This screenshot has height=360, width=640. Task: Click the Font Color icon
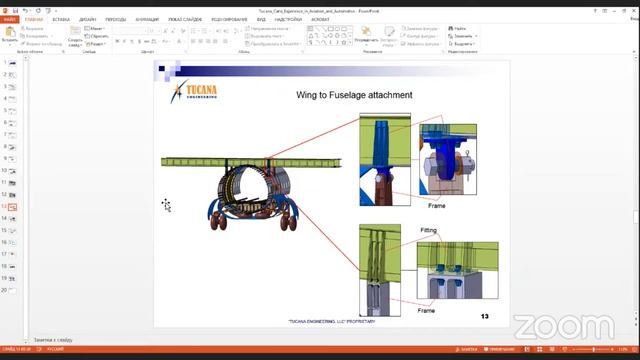point(179,41)
